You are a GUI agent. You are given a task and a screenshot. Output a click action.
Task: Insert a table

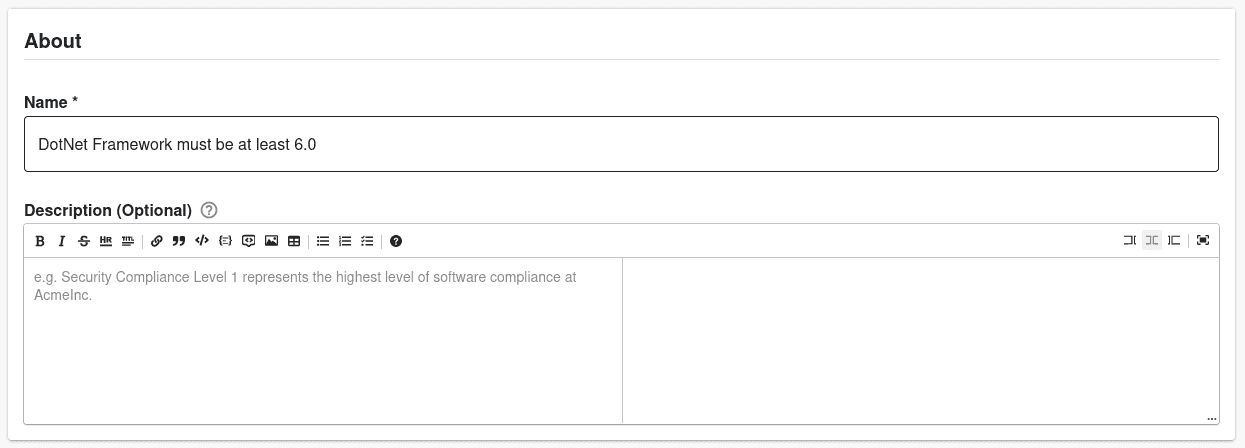pos(294,241)
